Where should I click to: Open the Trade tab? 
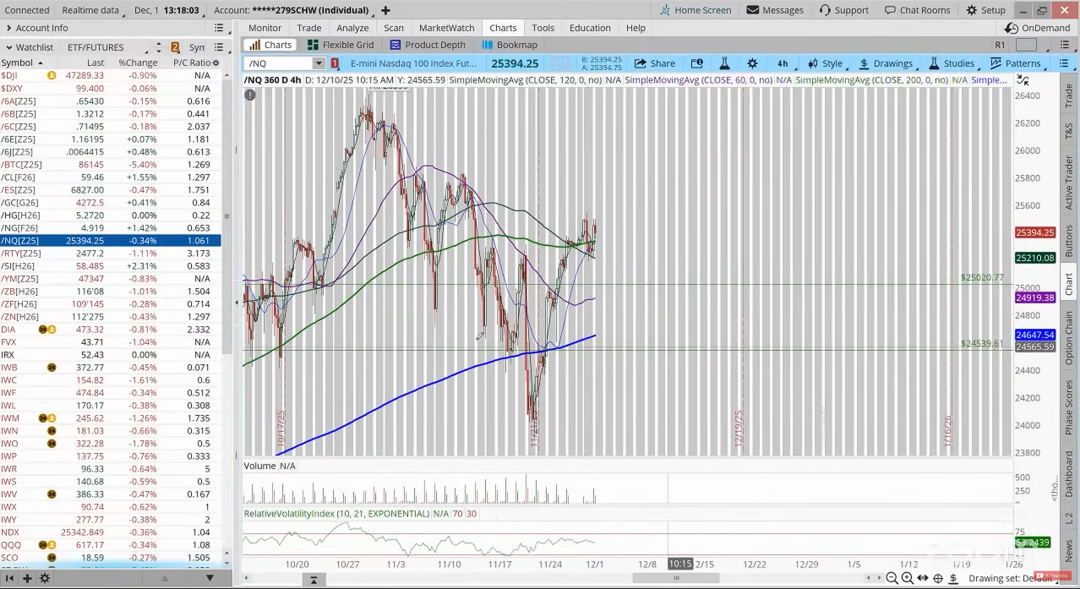(309, 28)
